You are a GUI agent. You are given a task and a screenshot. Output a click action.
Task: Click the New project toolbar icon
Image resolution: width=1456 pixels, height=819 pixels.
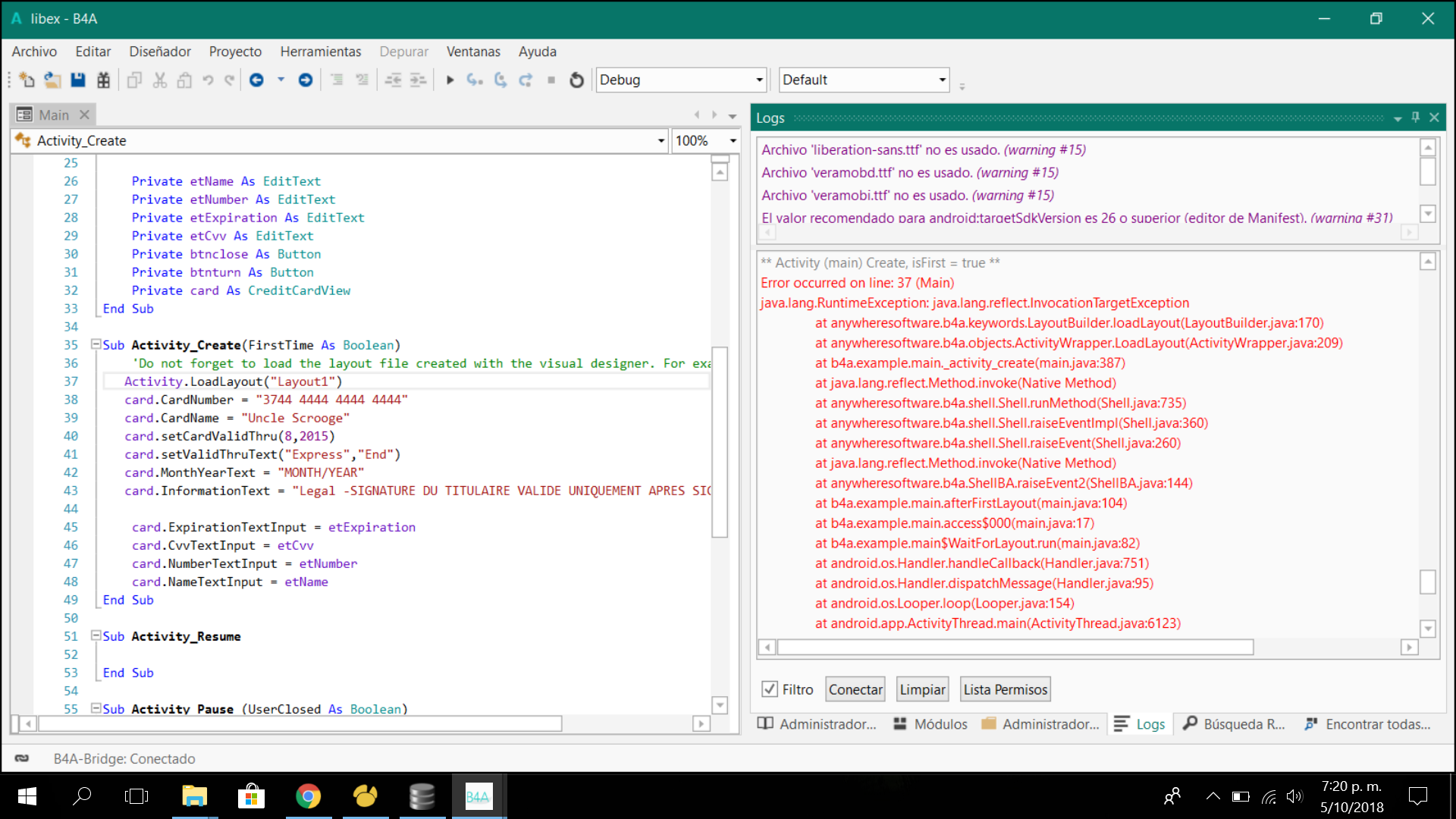point(27,80)
